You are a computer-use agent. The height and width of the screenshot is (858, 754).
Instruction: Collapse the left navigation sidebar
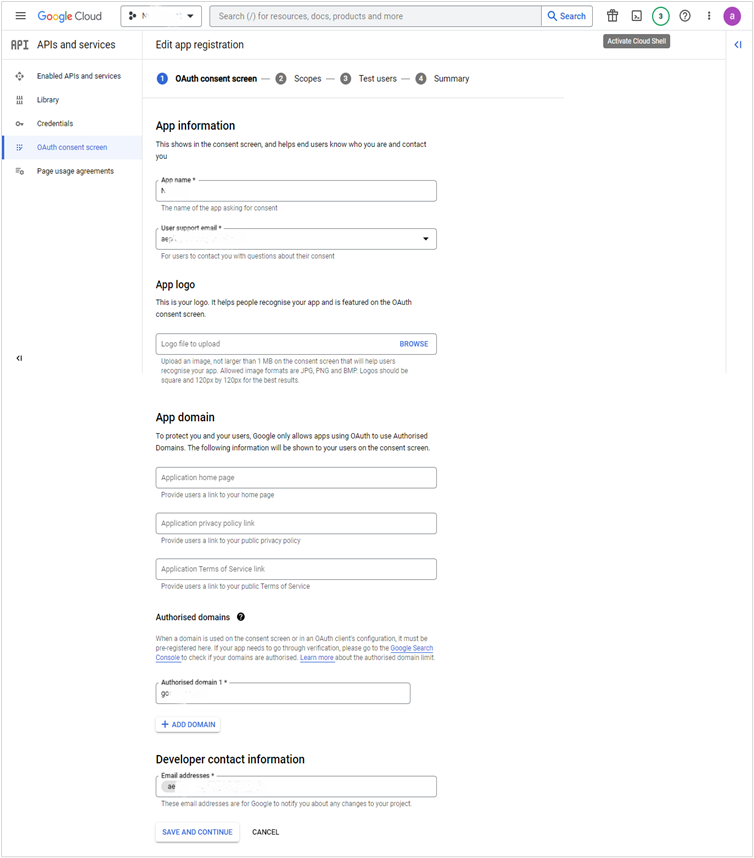[19, 358]
